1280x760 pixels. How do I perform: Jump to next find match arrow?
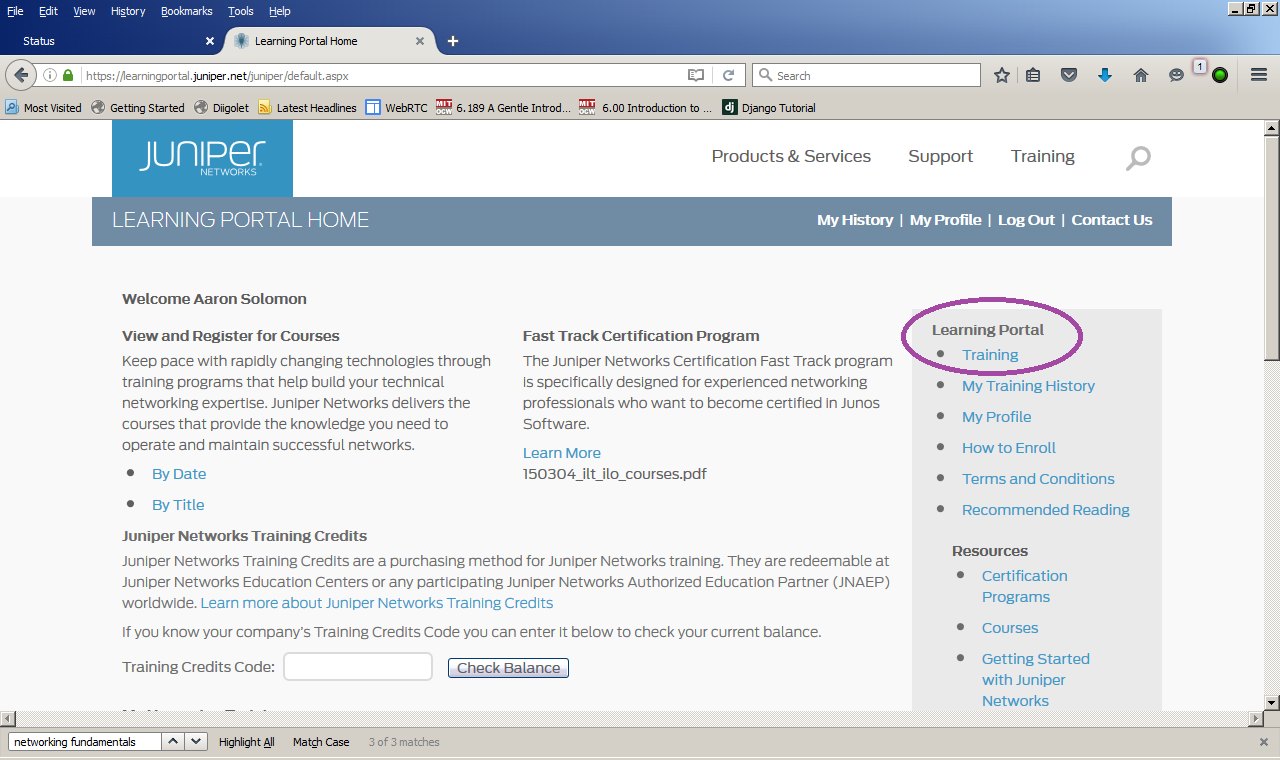click(197, 742)
